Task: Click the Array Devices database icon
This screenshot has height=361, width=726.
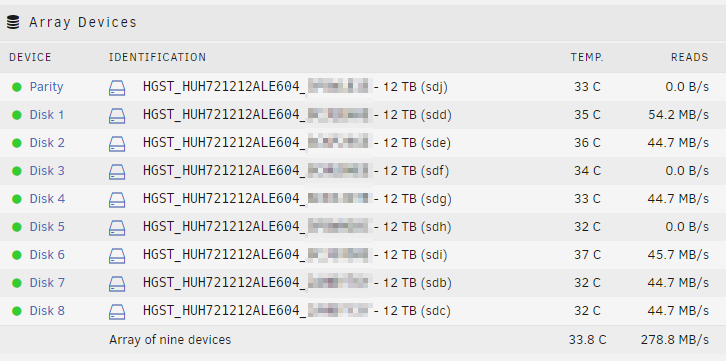Action: pyautogui.click(x=13, y=22)
